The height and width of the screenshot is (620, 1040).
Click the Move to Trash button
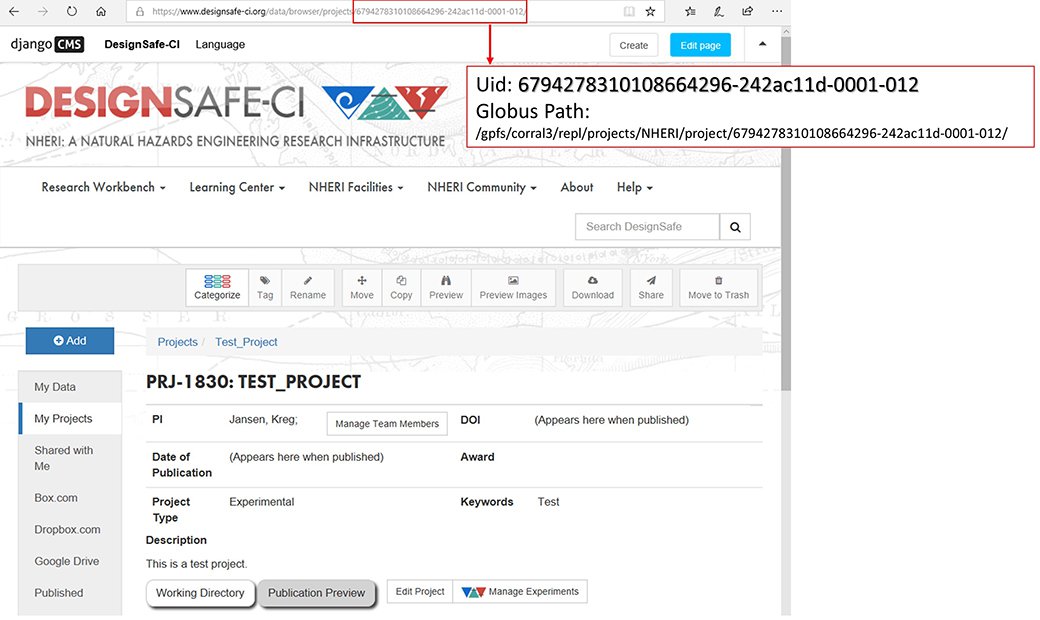[x=718, y=288]
